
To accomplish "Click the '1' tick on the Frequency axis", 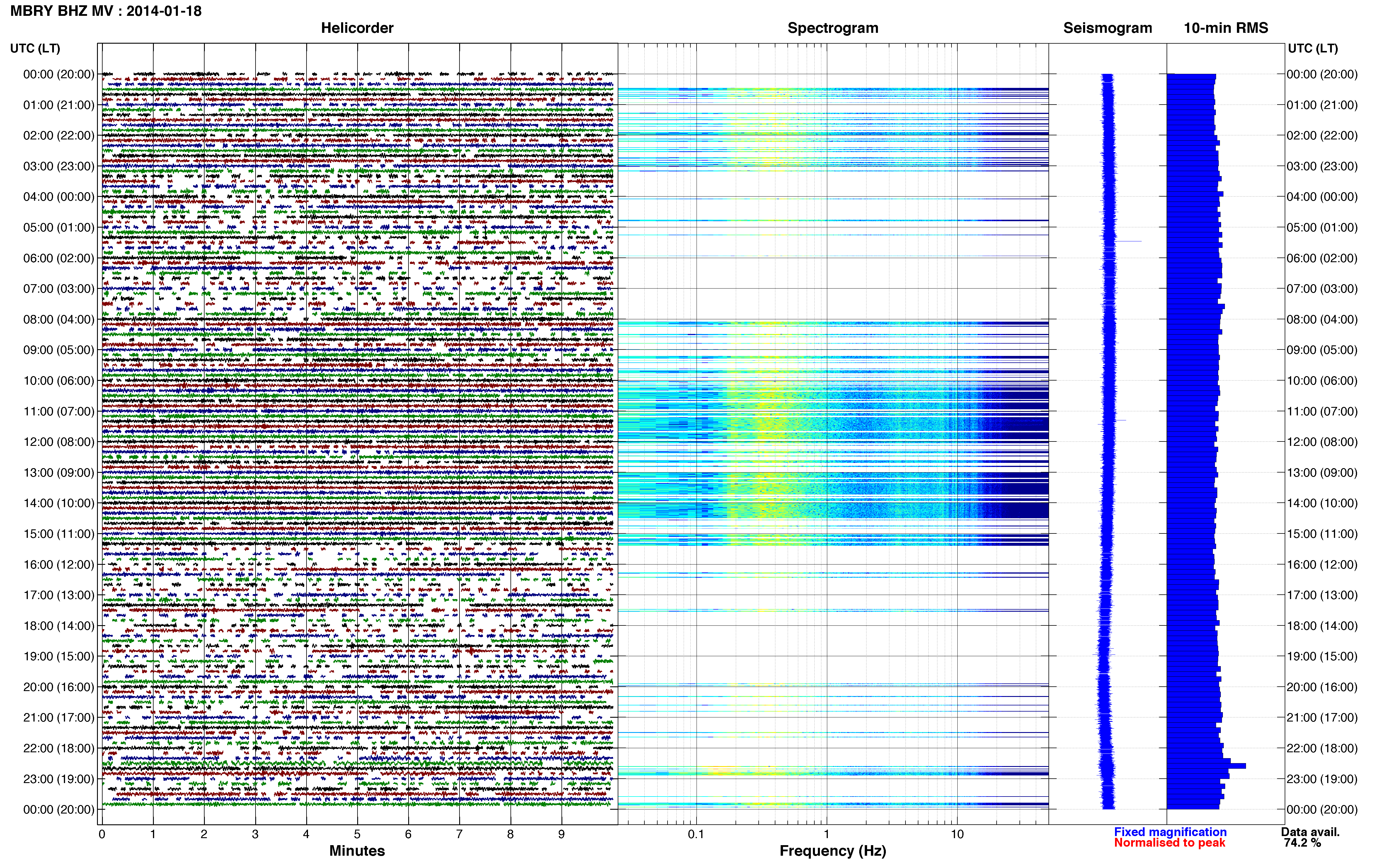I will [x=826, y=834].
